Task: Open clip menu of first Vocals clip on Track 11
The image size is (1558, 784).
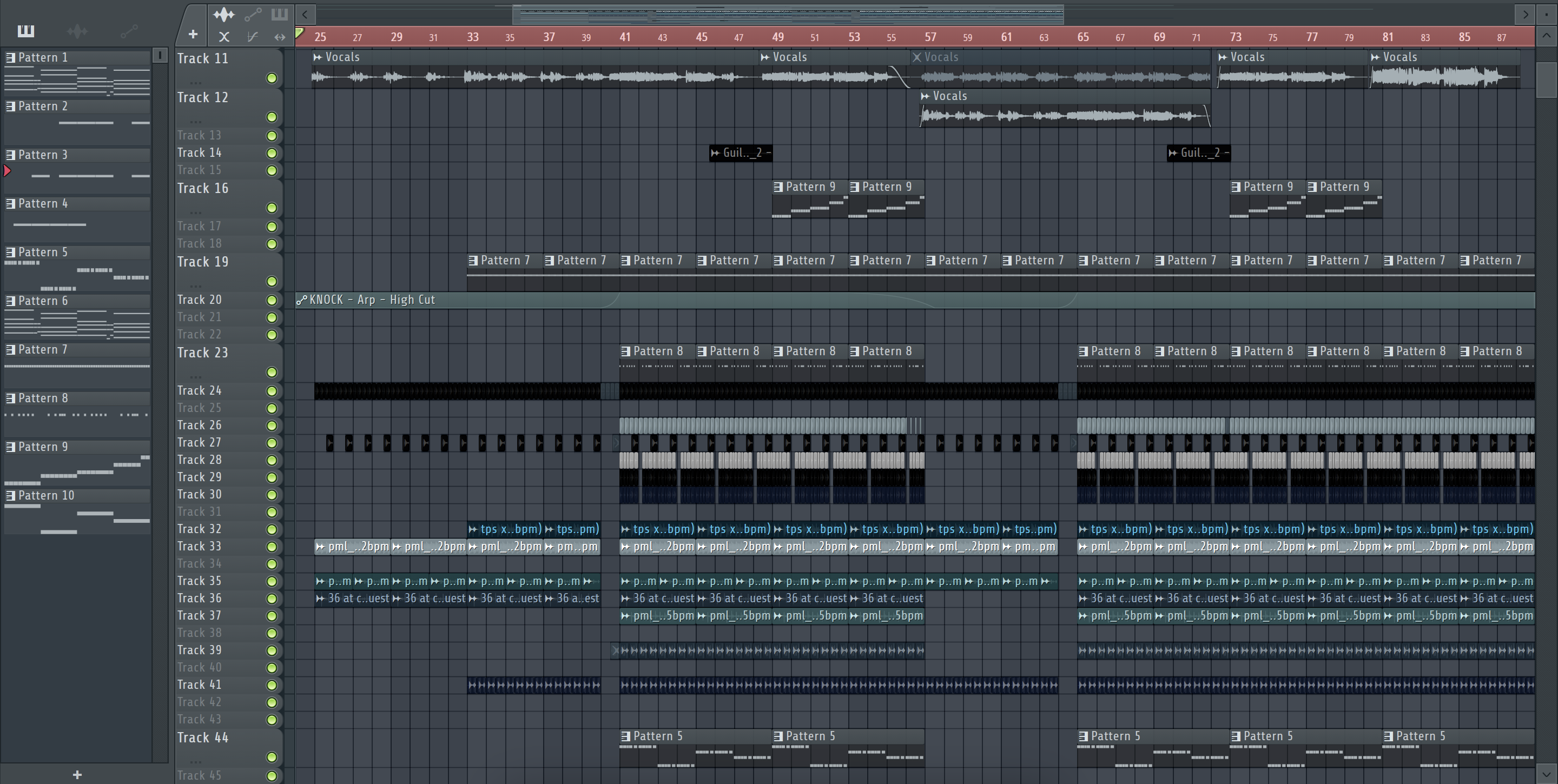Action: click(318, 57)
